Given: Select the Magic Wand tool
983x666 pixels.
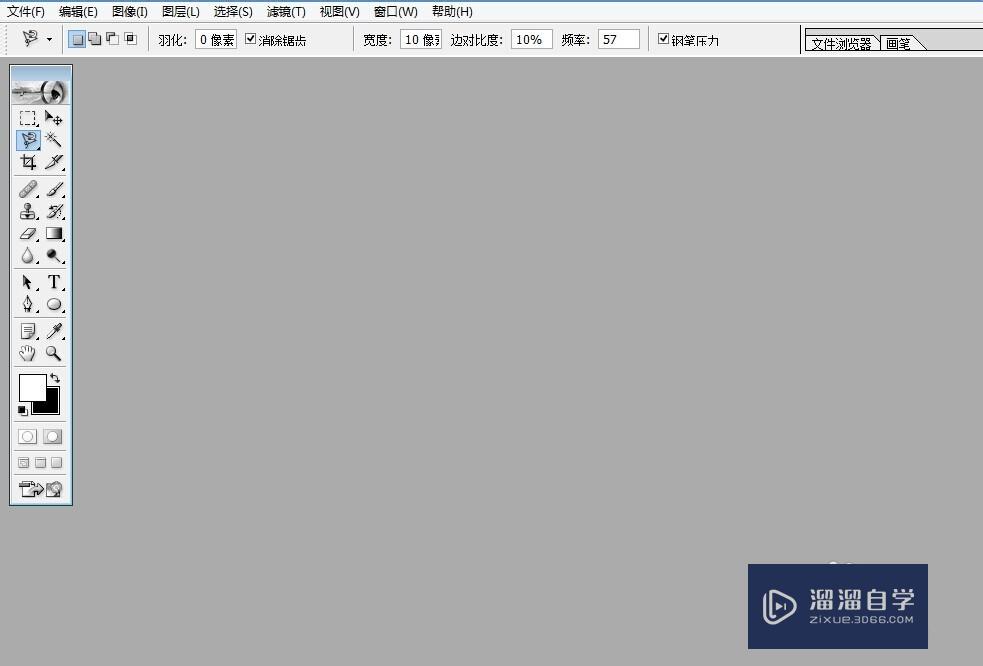Looking at the screenshot, I should tap(54, 140).
